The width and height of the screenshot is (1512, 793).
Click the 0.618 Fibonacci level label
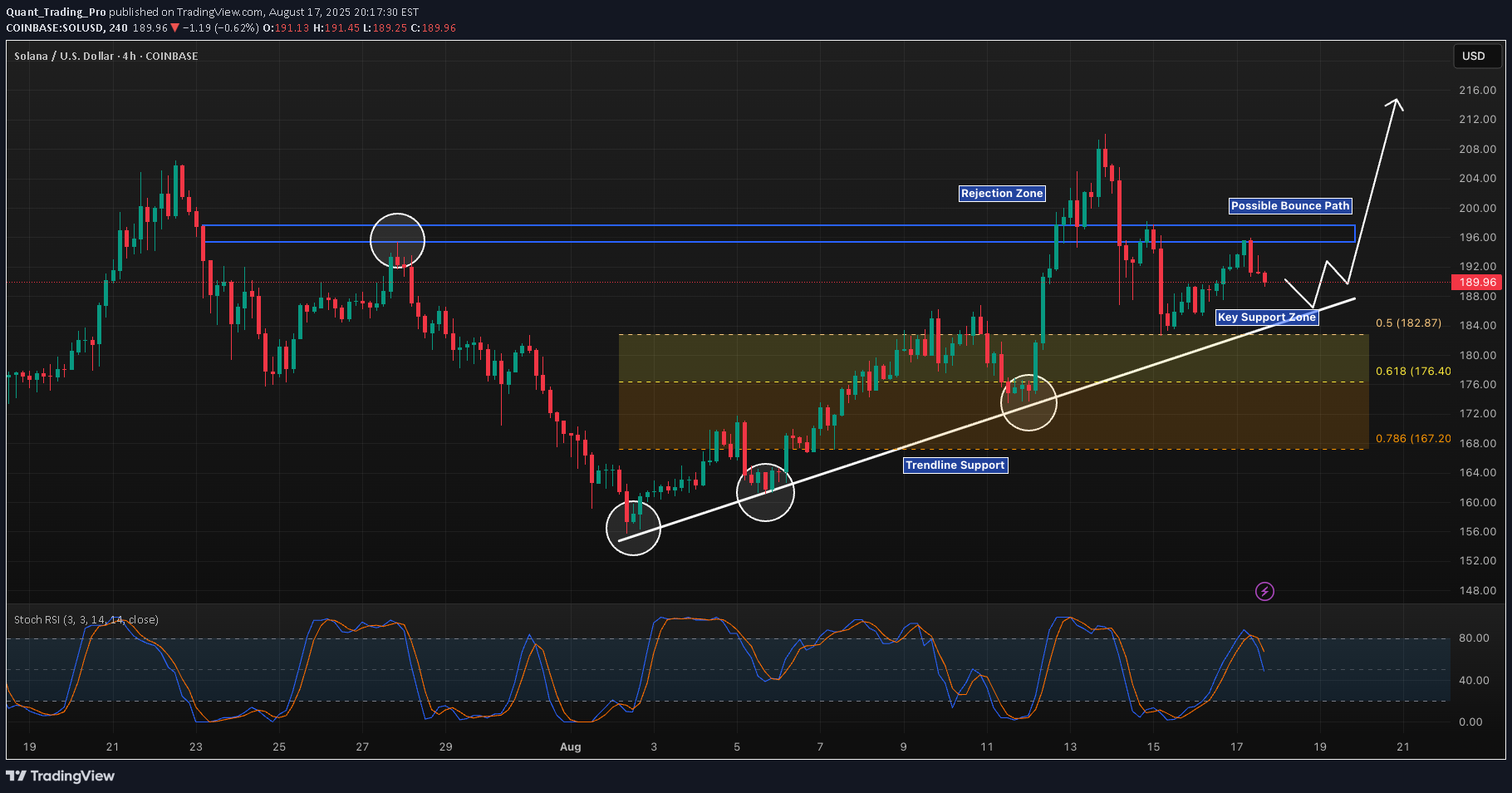tap(1413, 371)
